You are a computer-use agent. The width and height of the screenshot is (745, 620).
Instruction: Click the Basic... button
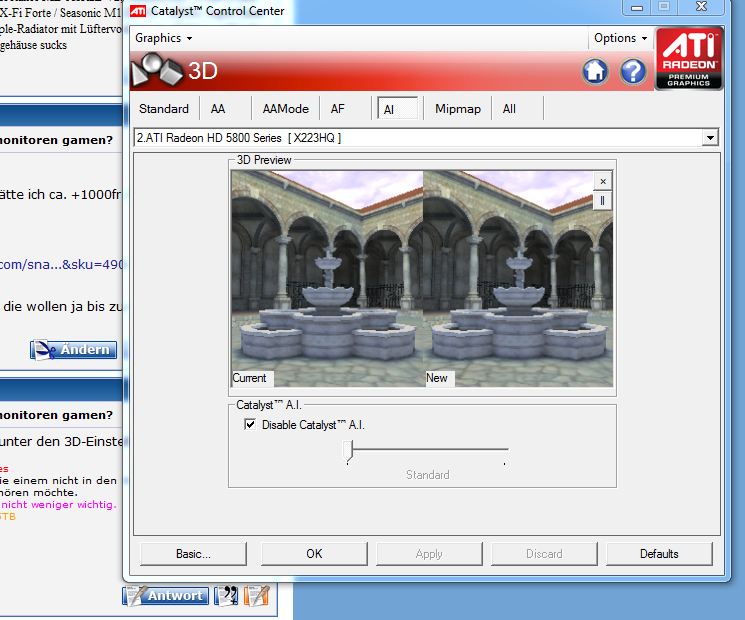tap(193, 554)
